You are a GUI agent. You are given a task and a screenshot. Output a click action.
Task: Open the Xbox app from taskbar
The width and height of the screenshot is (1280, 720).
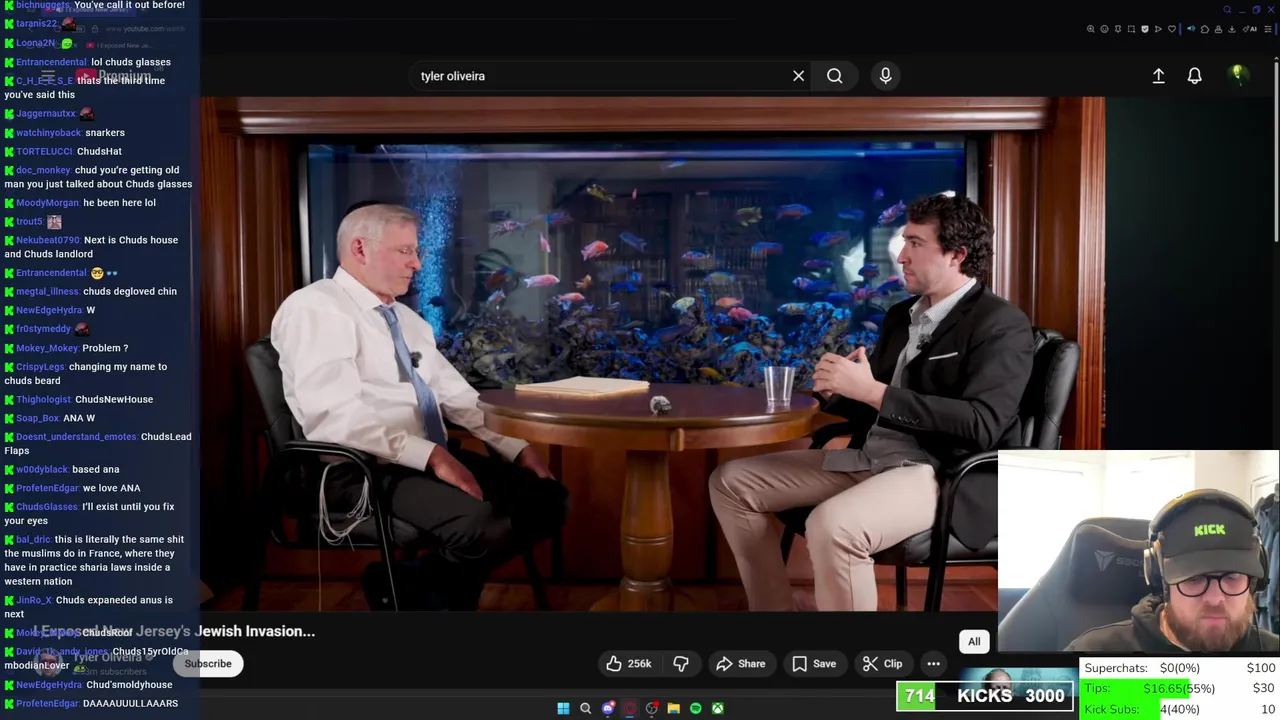pos(718,708)
